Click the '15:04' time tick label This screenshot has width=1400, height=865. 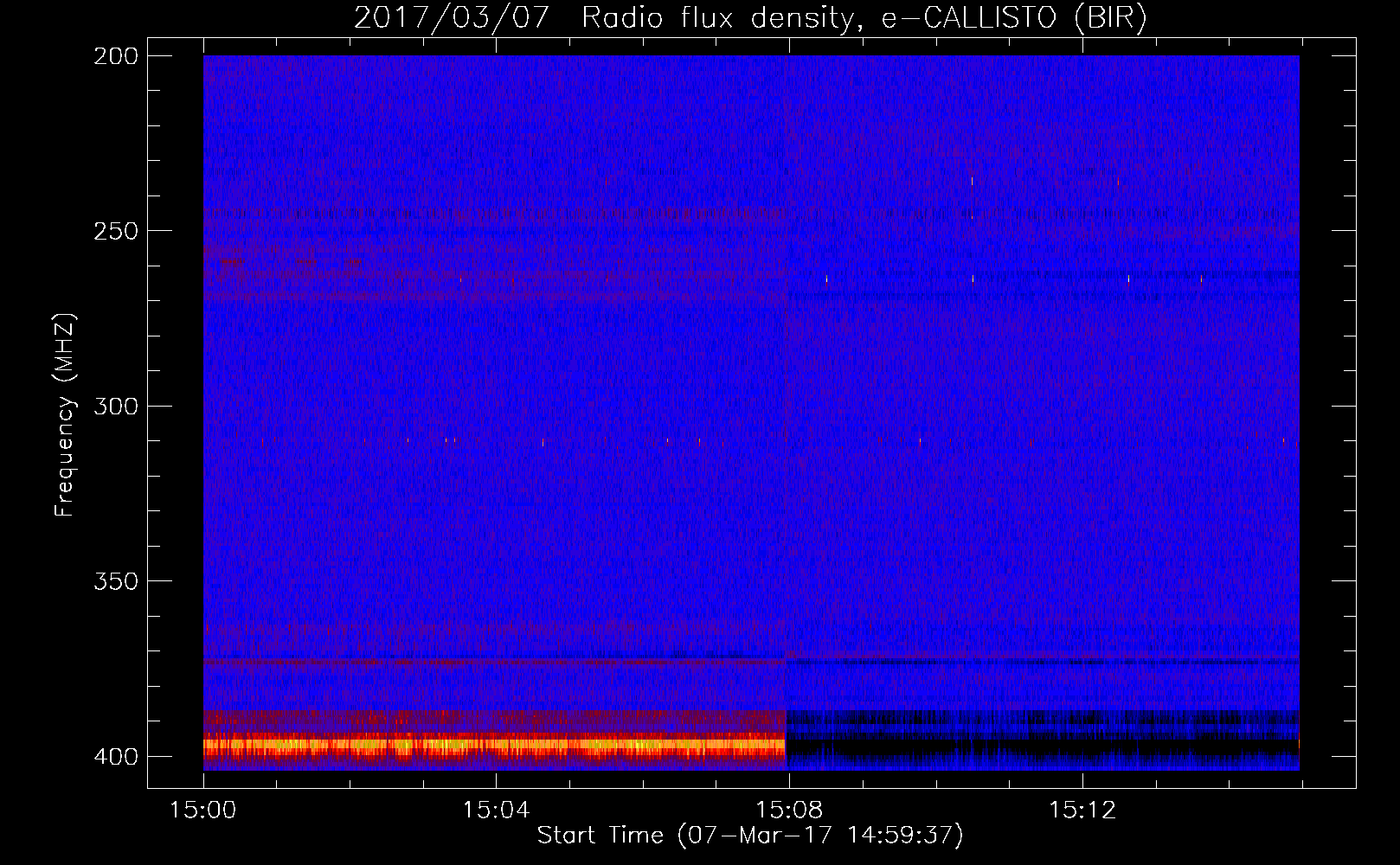[x=496, y=810]
